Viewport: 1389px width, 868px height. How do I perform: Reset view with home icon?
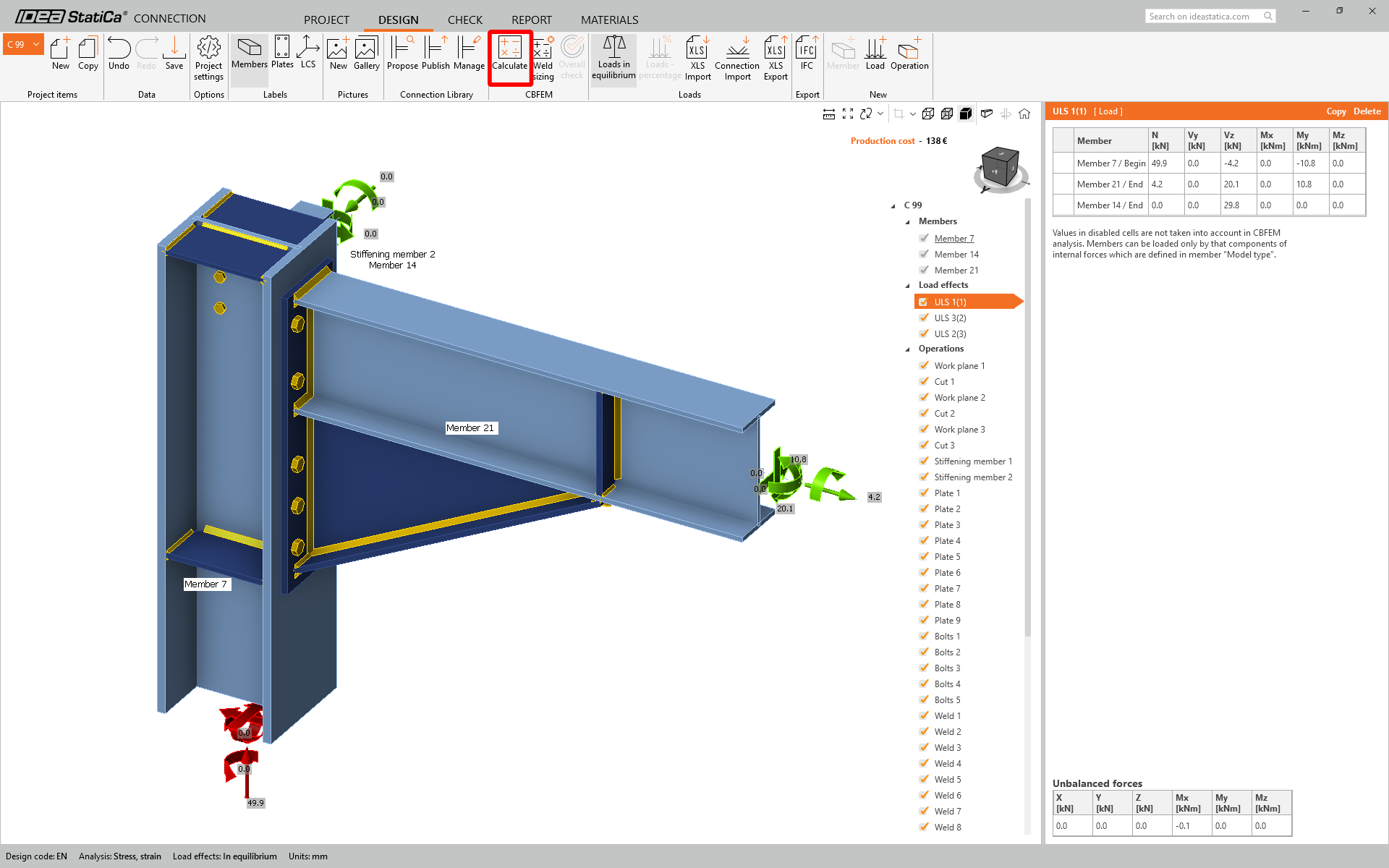1024,114
